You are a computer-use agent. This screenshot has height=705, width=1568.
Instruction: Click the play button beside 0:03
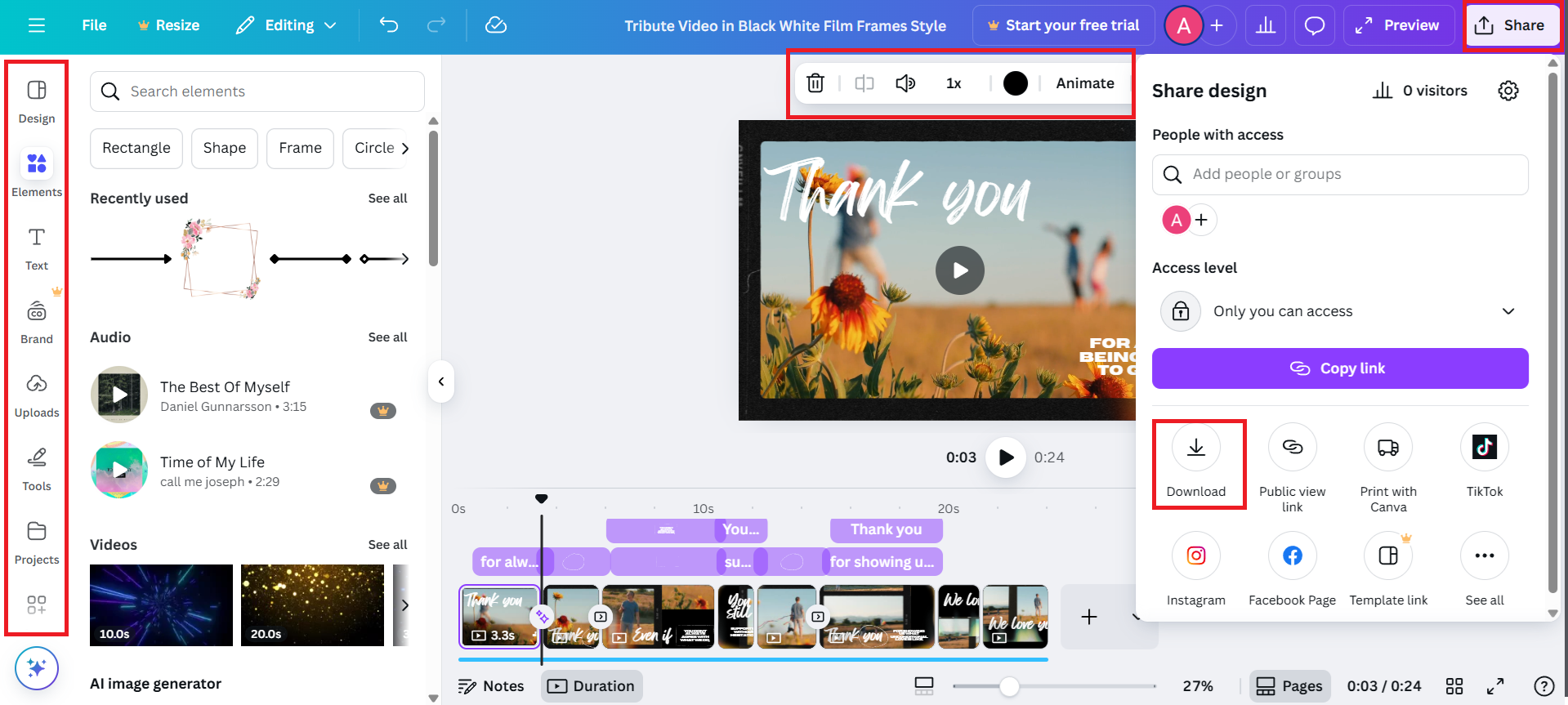tap(1006, 457)
